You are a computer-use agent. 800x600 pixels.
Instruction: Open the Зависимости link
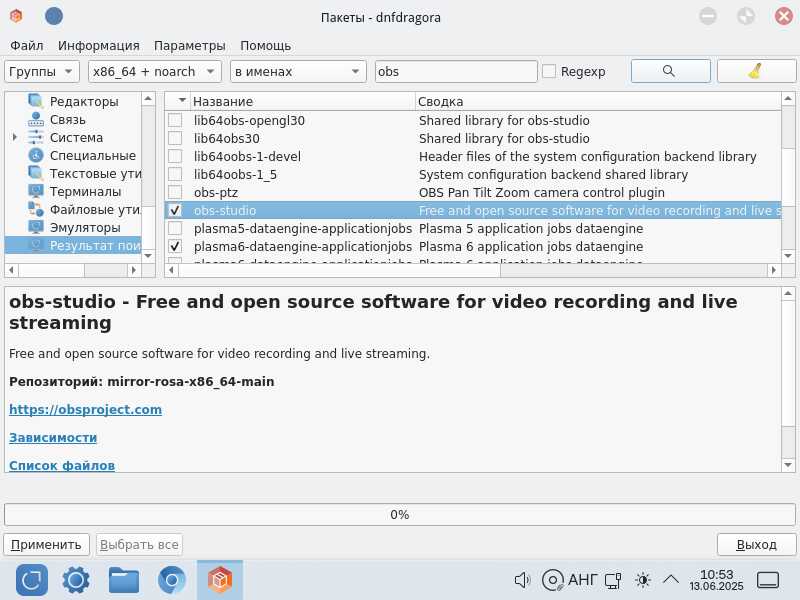coord(53,437)
